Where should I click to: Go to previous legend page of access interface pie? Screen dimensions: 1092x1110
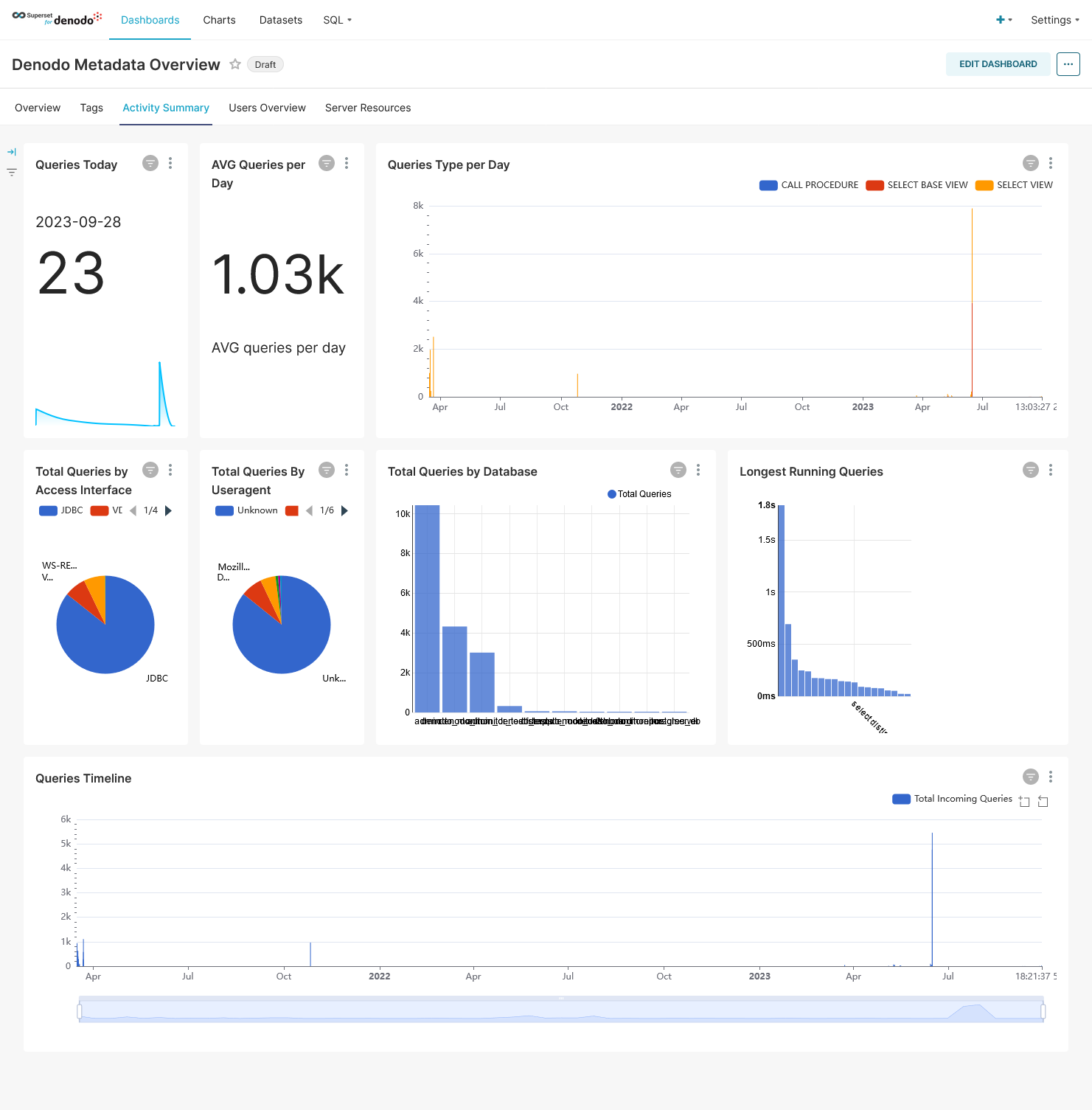tap(133, 510)
